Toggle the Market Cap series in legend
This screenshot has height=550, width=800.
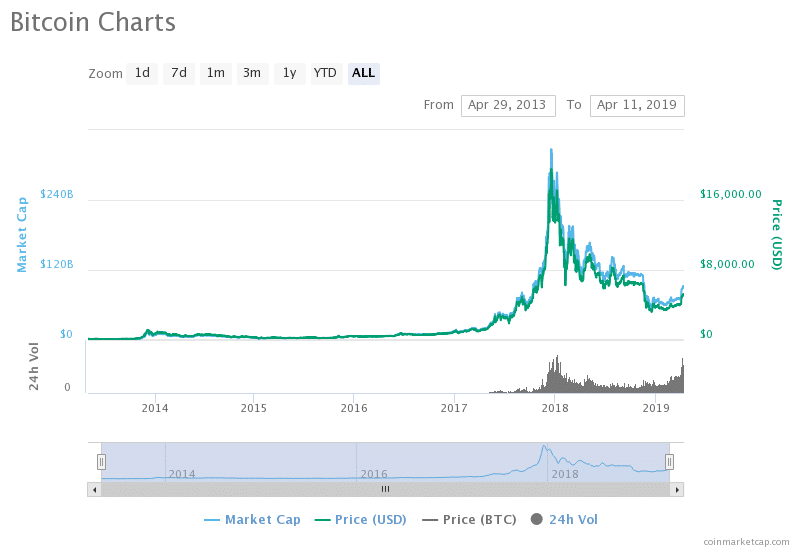pyautogui.click(x=252, y=519)
